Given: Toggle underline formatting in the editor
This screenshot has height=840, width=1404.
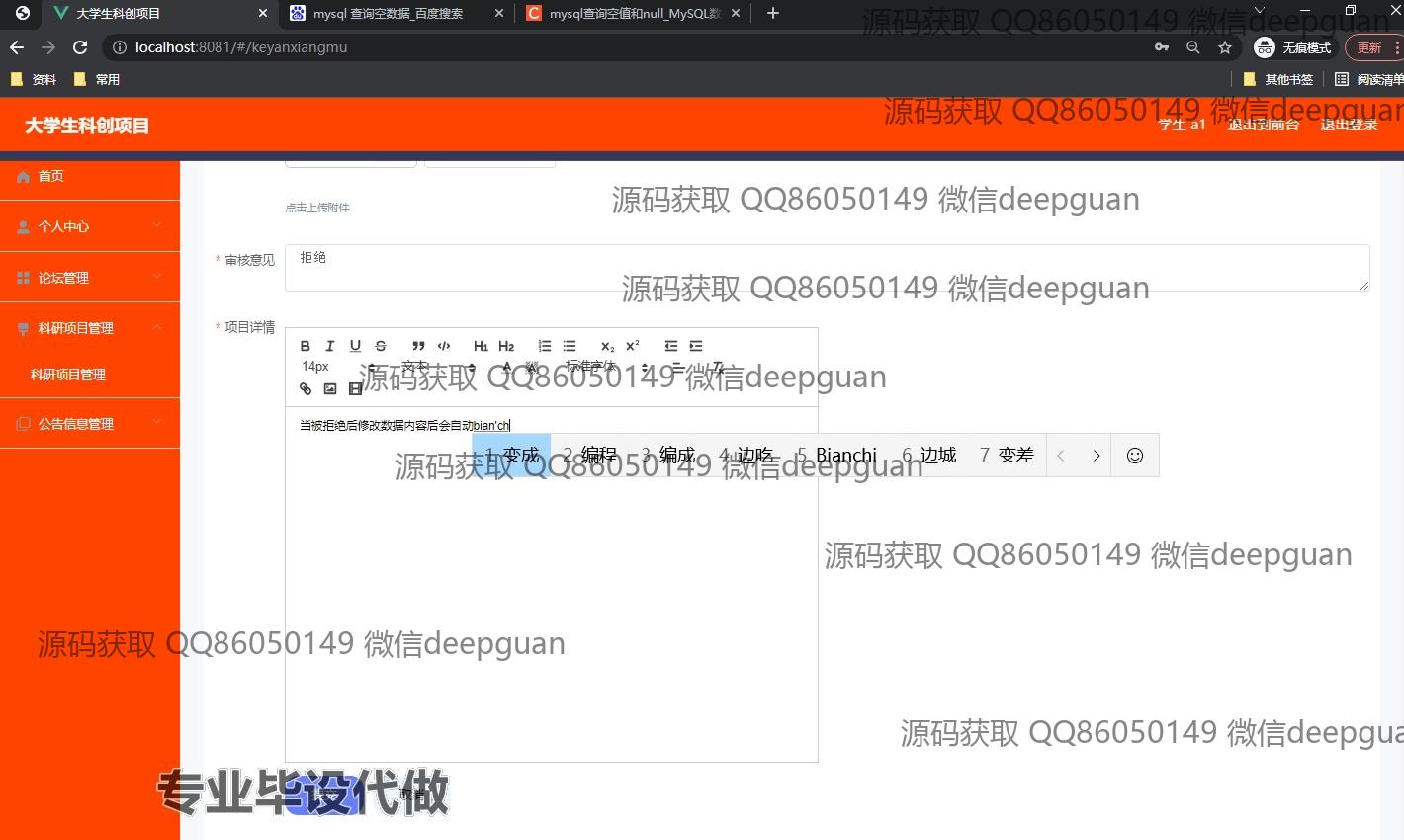Looking at the screenshot, I should [x=355, y=346].
